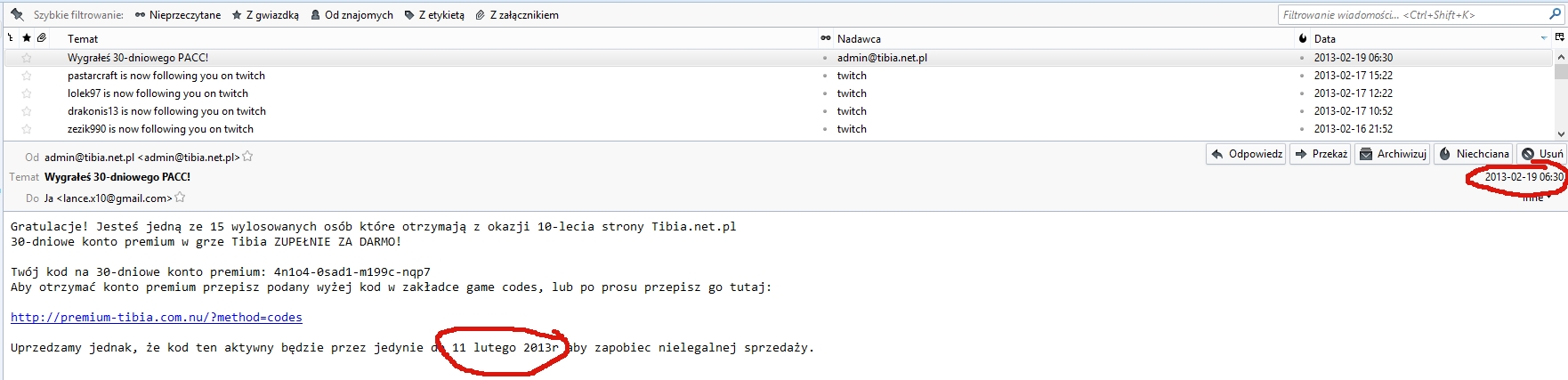Open lolek97 is now following message

158,93
